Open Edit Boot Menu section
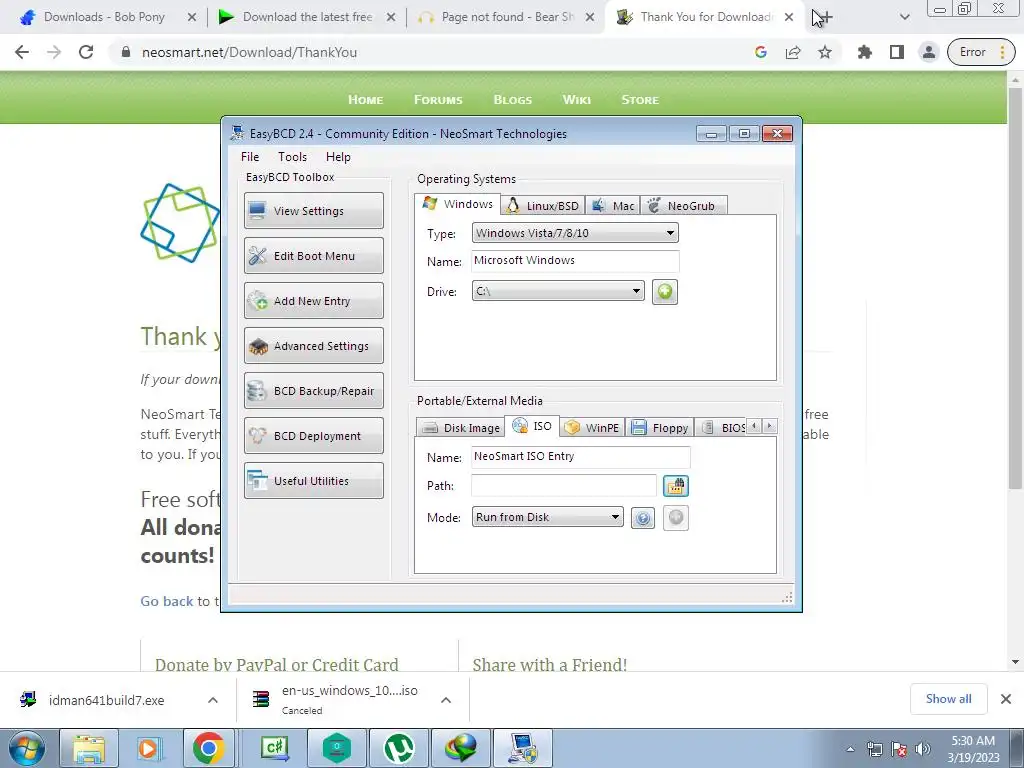Screen dimensions: 1024x768 pos(313,255)
